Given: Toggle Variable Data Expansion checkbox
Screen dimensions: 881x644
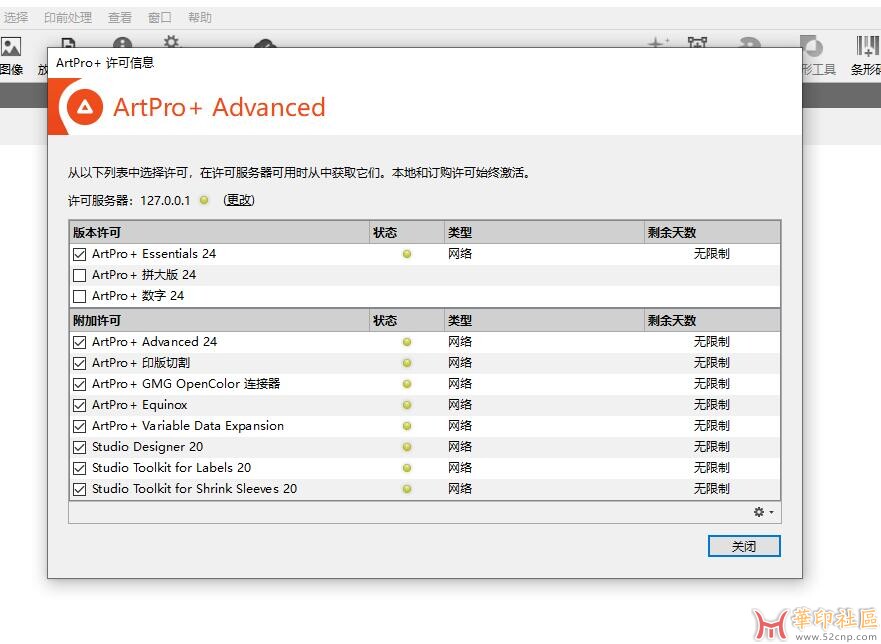Looking at the screenshot, I should [79, 426].
